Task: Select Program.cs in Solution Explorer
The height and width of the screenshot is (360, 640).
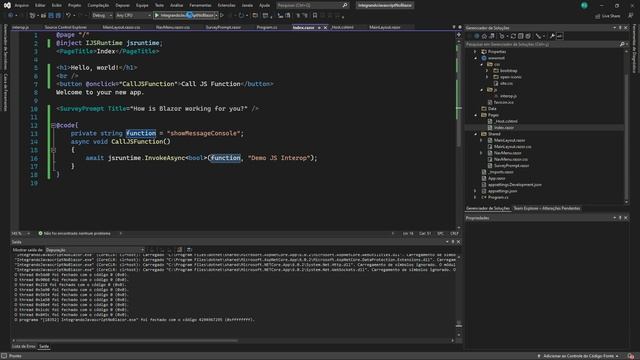Action: coord(498,197)
